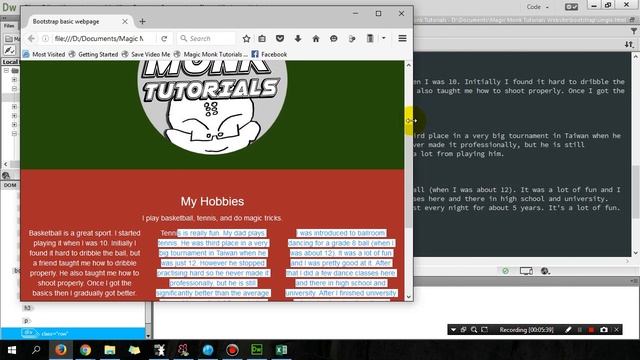Open the Windows Start menu
This screenshot has height=360, width=640.
tap(11, 350)
